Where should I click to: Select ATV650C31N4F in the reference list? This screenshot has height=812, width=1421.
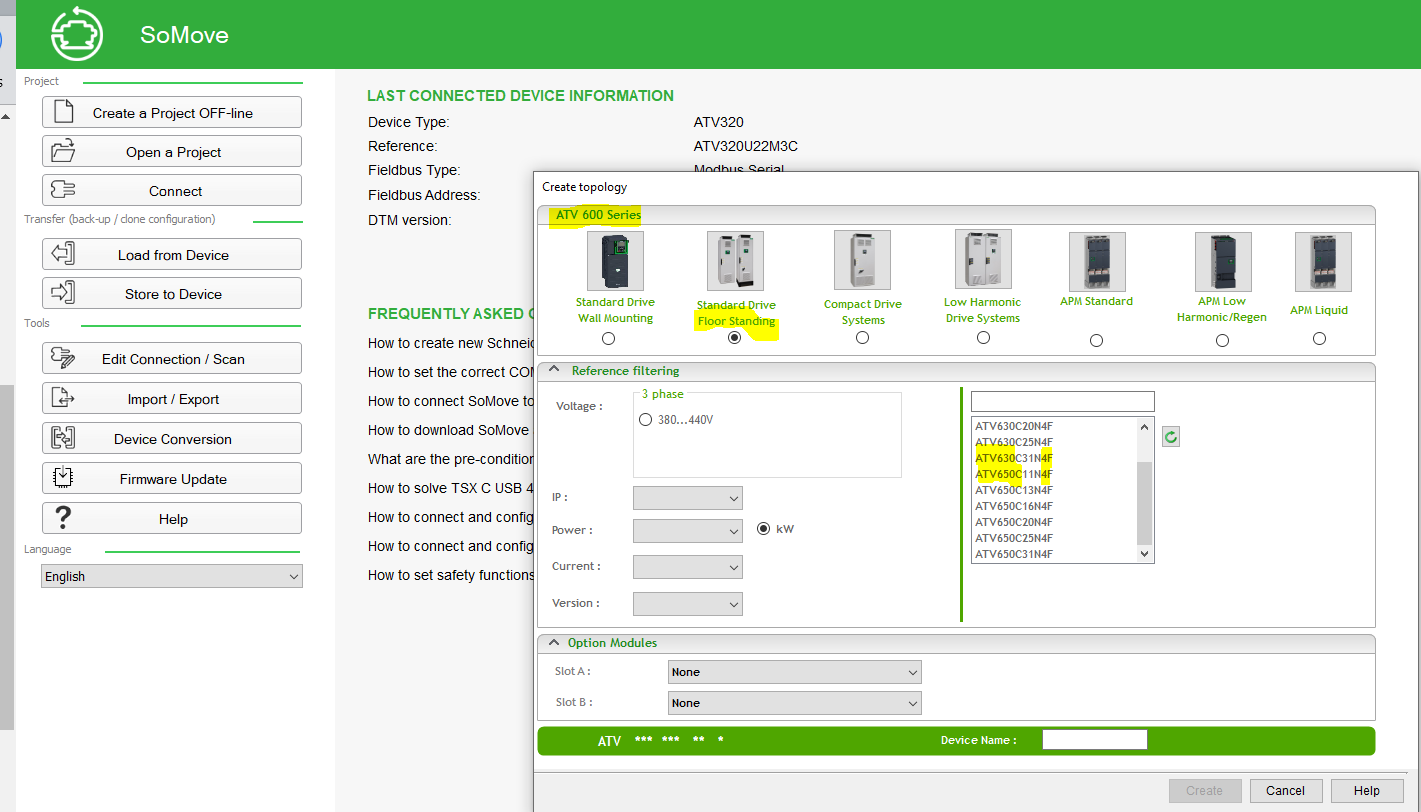(x=1014, y=554)
